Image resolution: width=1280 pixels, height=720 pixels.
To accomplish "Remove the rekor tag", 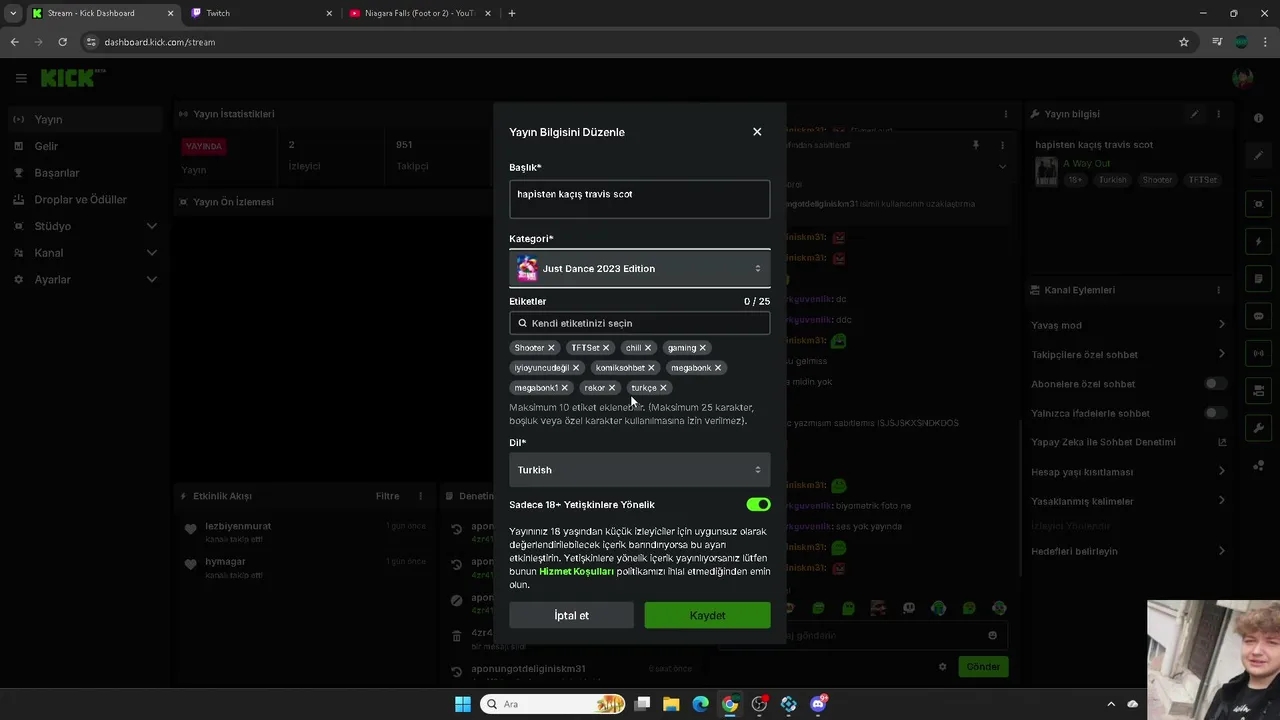I will pyautogui.click(x=612, y=388).
